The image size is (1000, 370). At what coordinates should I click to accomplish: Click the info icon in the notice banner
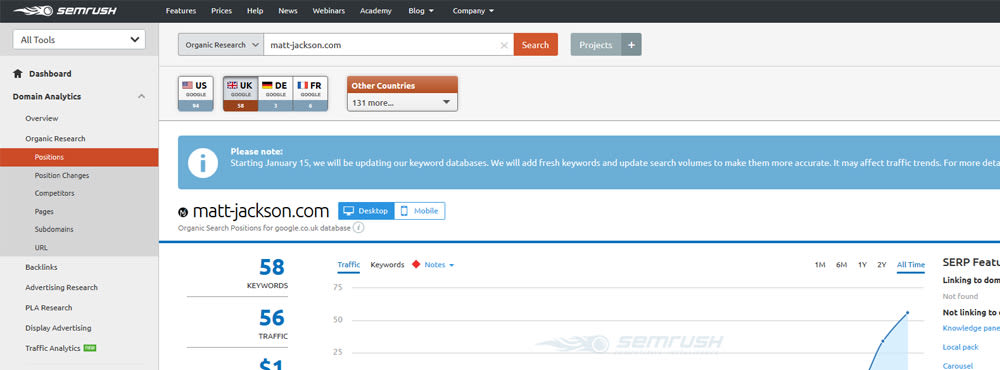[x=203, y=163]
